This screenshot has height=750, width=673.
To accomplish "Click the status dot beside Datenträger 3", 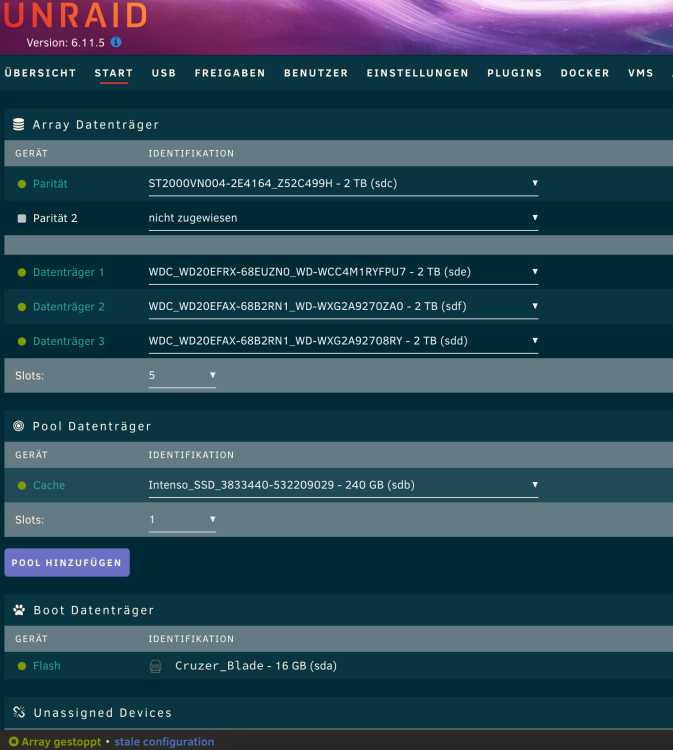I will coord(22,341).
